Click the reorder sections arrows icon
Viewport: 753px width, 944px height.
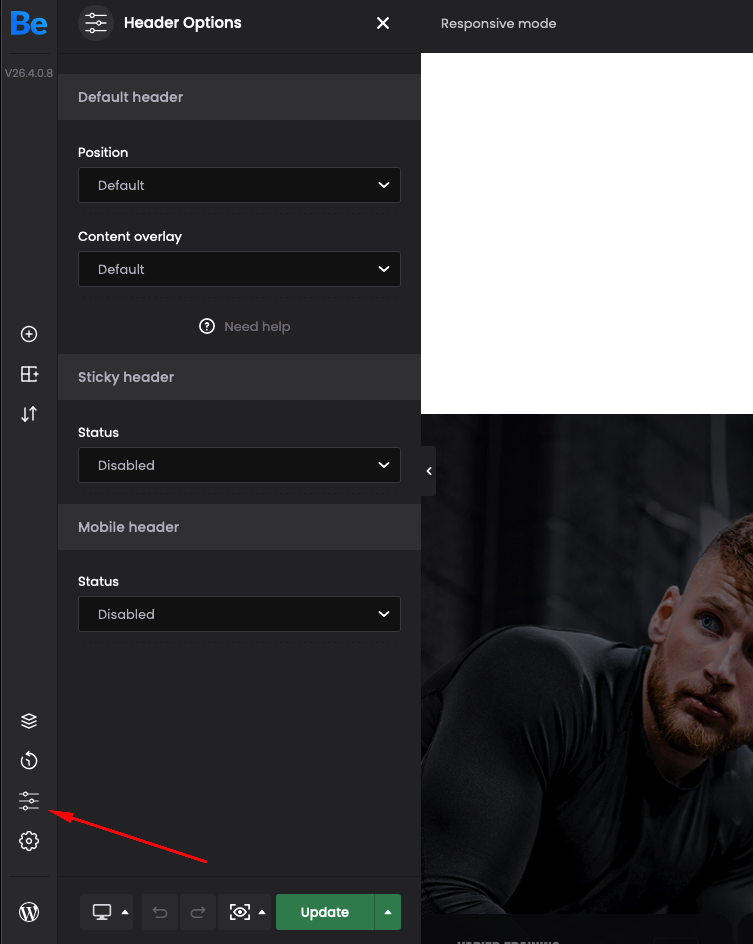[29, 414]
